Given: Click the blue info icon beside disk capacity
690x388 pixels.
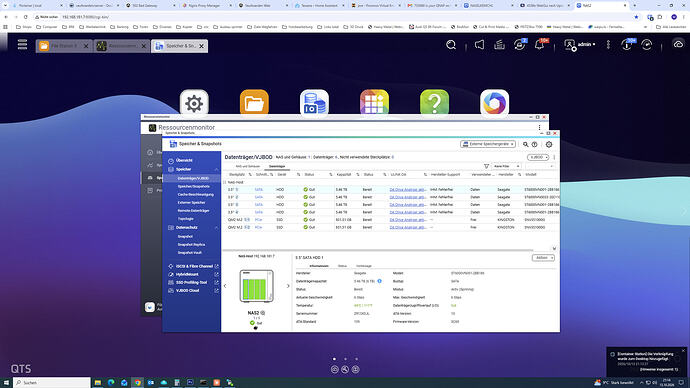Looking at the screenshot, I should (x=379, y=281).
